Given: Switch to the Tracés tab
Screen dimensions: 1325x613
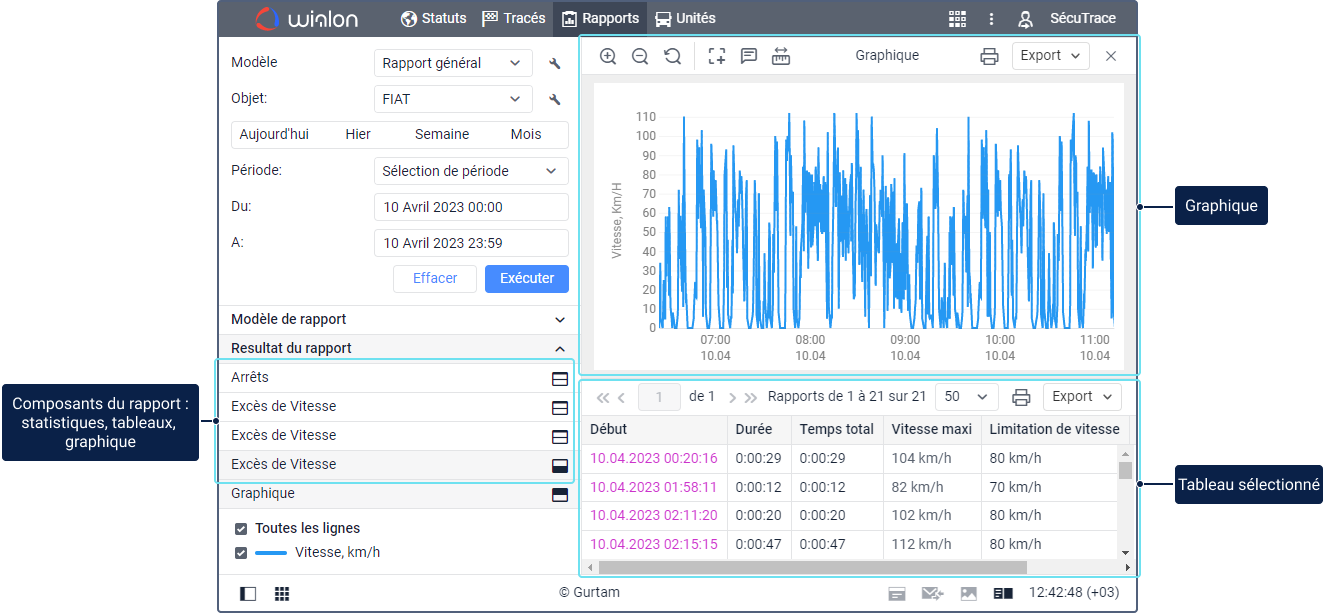Looking at the screenshot, I should coord(514,18).
